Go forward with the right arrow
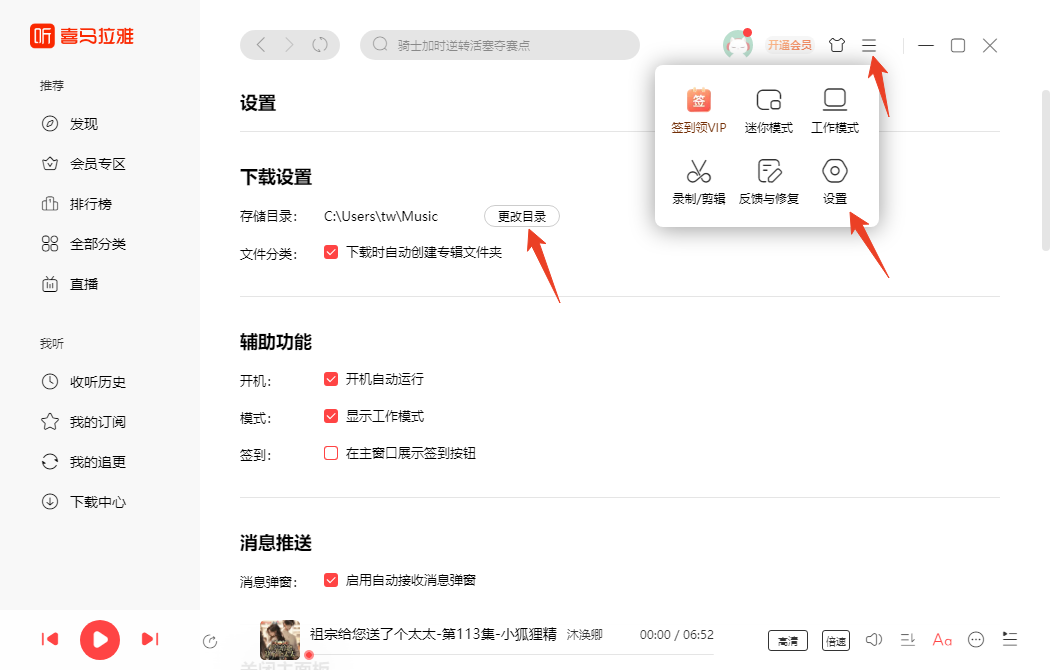1050x670 pixels. 289,45
